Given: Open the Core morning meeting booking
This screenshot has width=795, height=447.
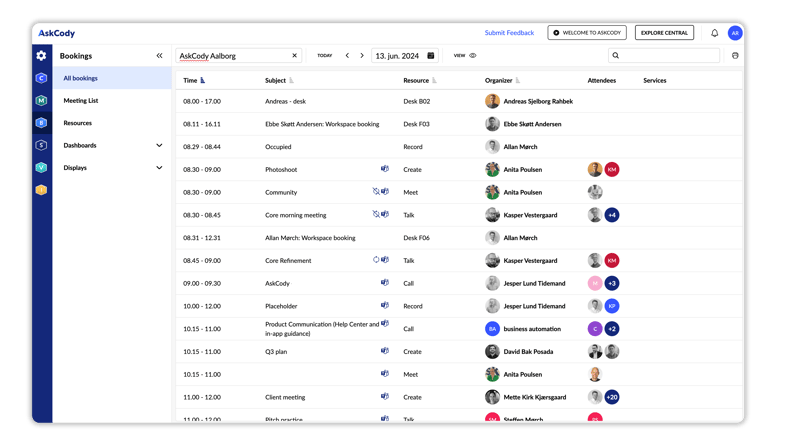Looking at the screenshot, I should pos(296,215).
